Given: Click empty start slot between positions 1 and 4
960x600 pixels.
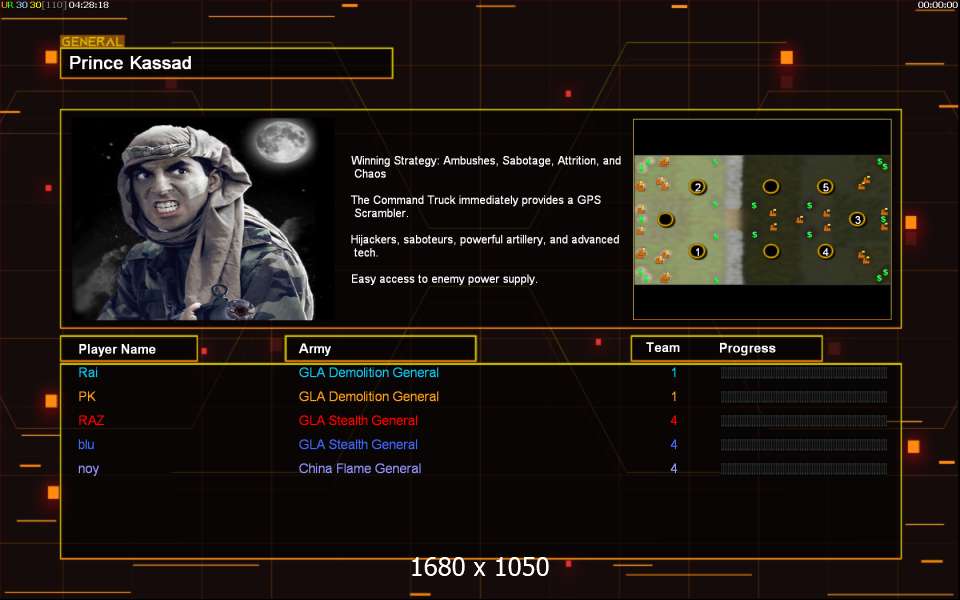Looking at the screenshot, I should click(771, 251).
